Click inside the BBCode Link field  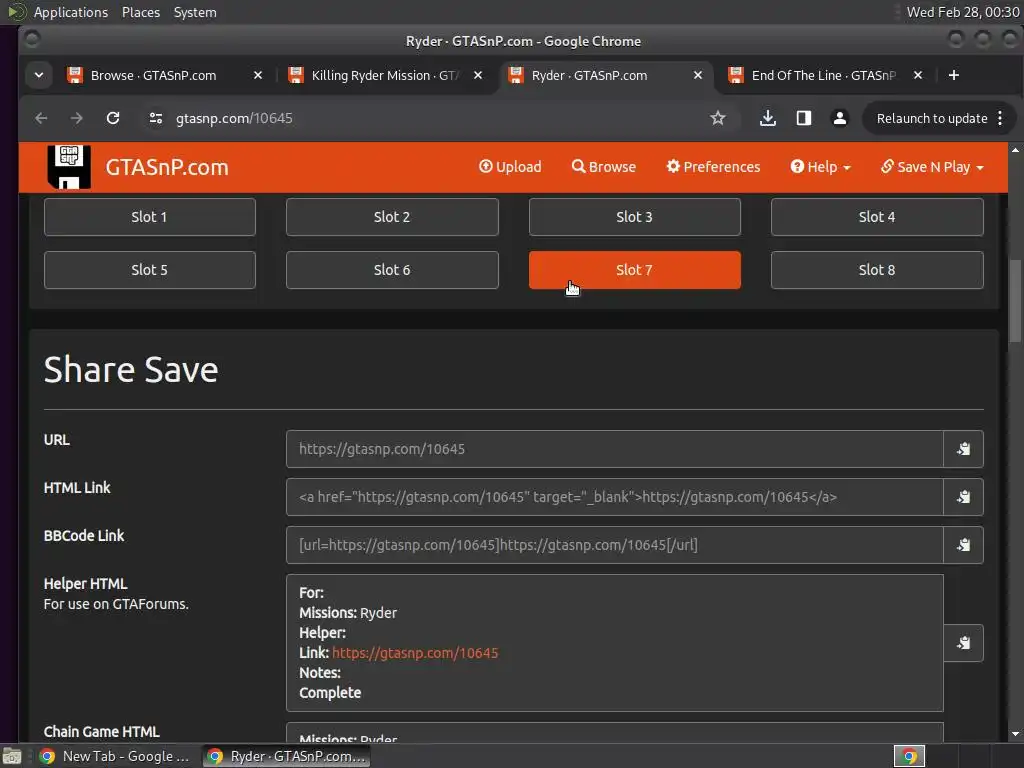point(615,545)
